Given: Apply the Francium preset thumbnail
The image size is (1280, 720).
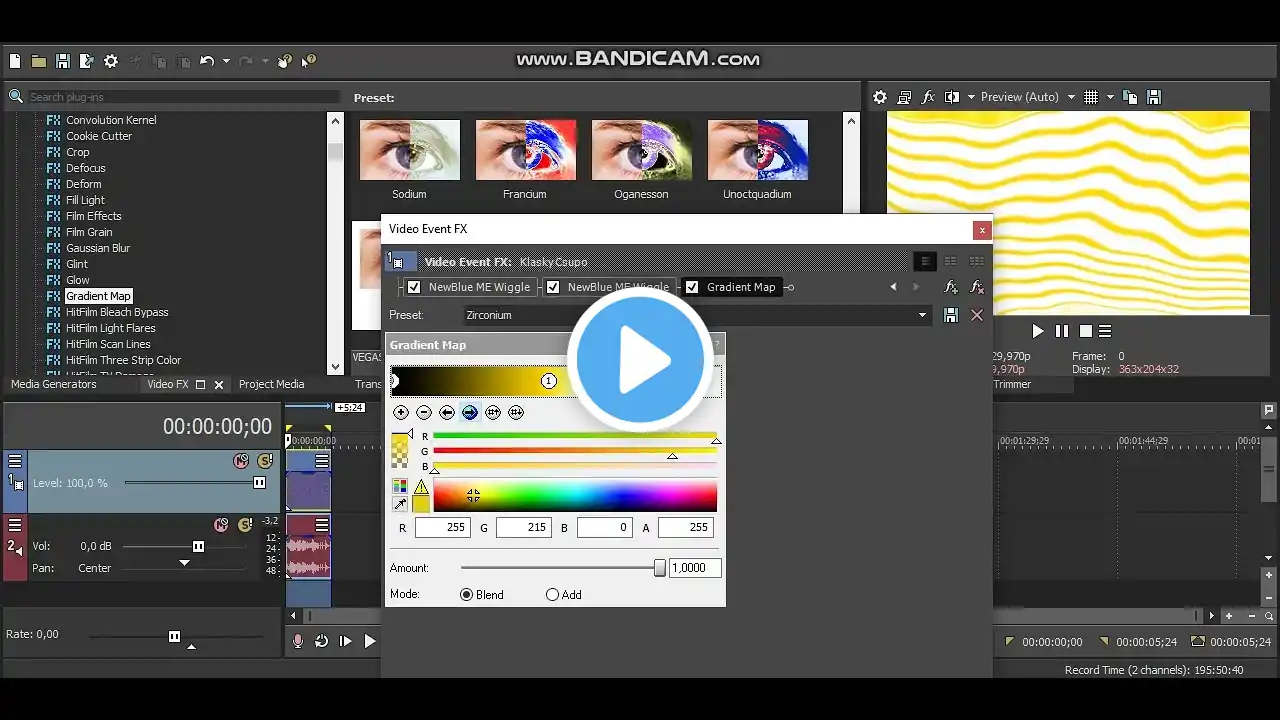Looking at the screenshot, I should pos(525,150).
